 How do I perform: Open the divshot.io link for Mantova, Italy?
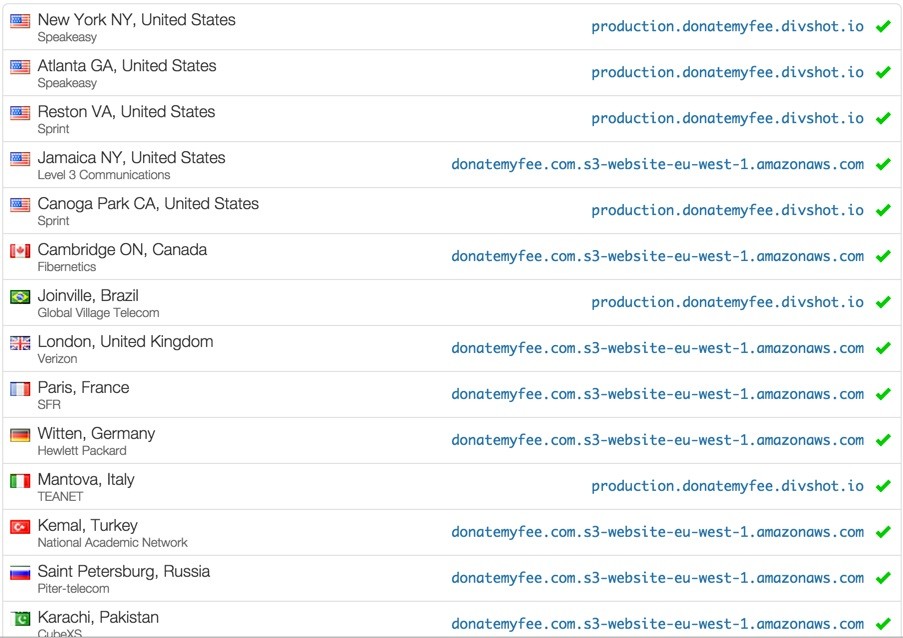pos(727,487)
